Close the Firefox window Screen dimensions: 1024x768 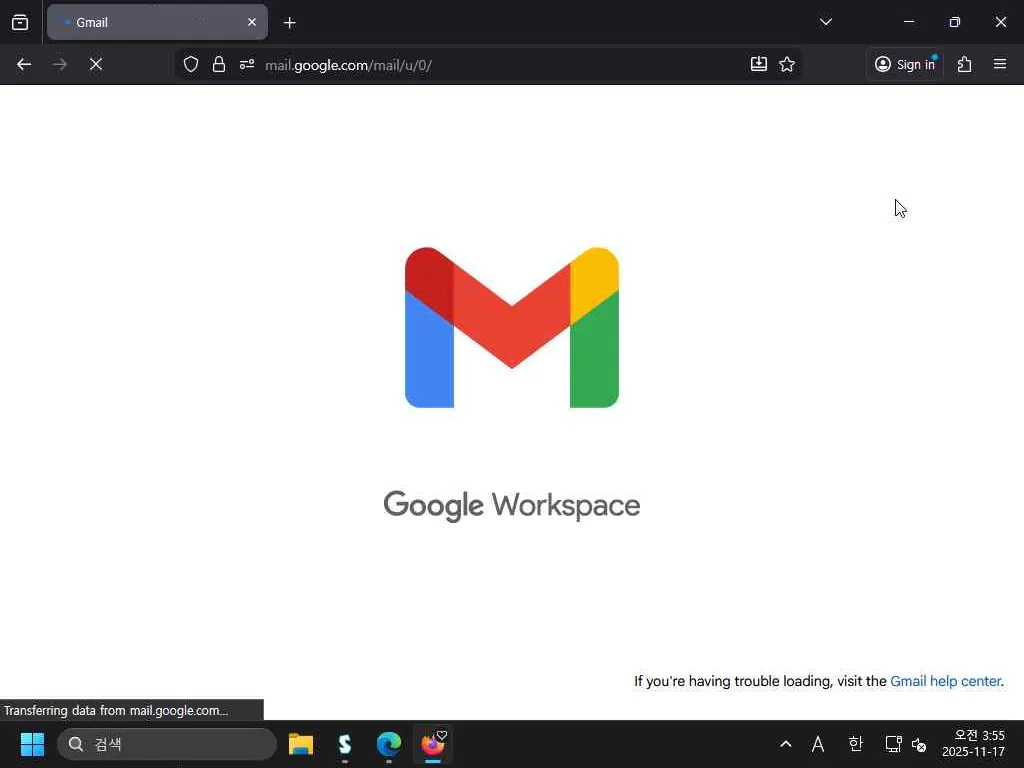point(1000,22)
